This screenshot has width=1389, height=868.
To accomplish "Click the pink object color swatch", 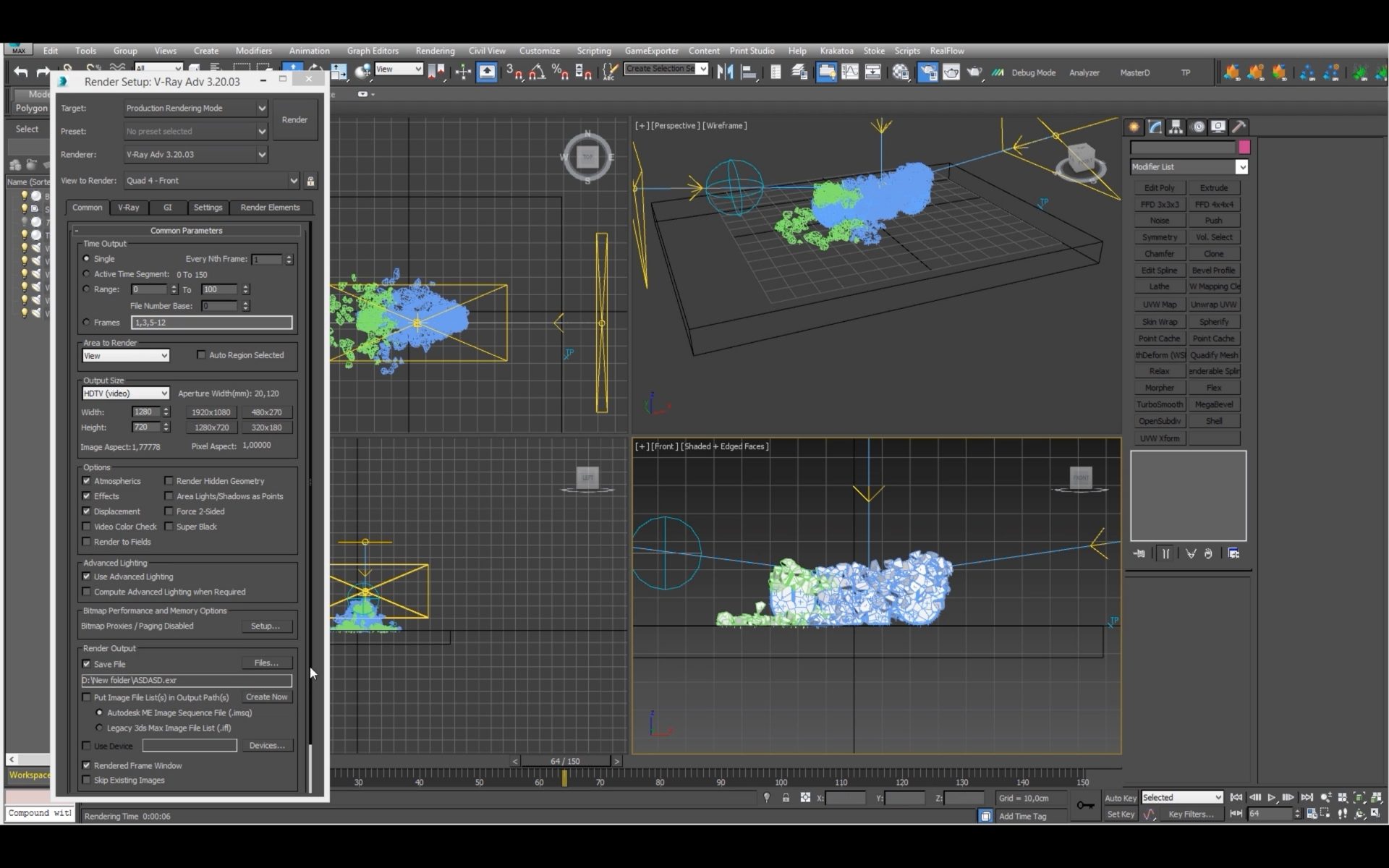I will tap(1244, 147).
